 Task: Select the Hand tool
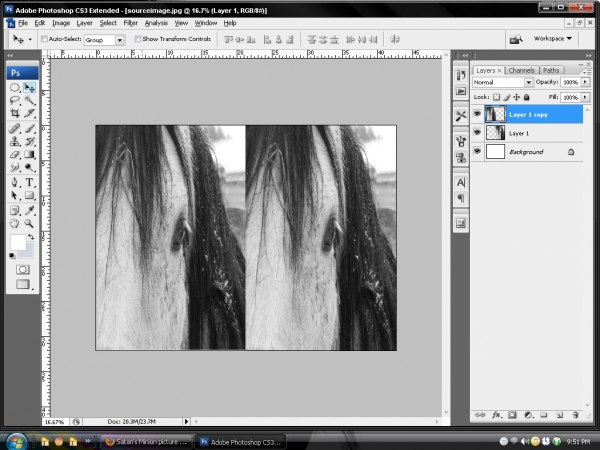tap(15, 223)
